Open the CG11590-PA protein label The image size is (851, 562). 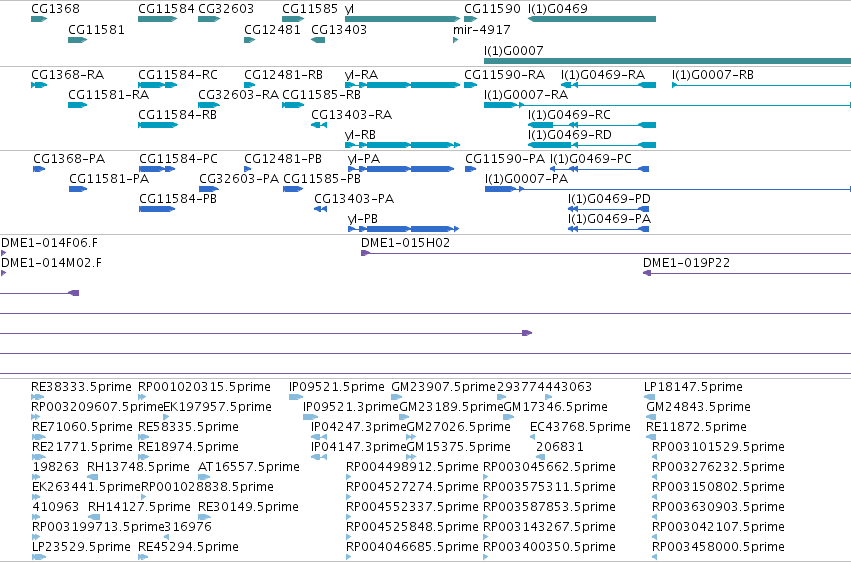point(505,159)
